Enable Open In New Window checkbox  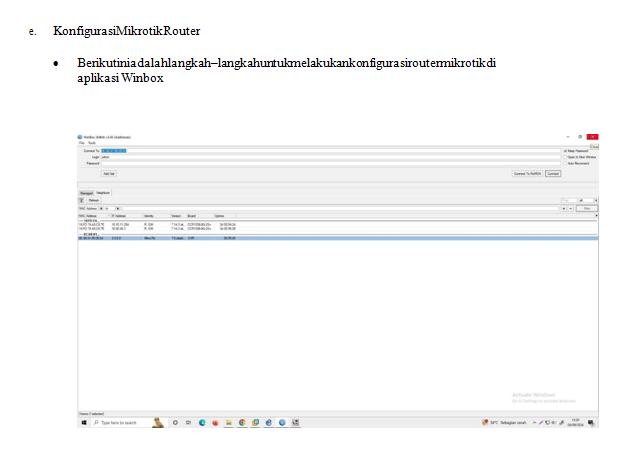(566, 157)
